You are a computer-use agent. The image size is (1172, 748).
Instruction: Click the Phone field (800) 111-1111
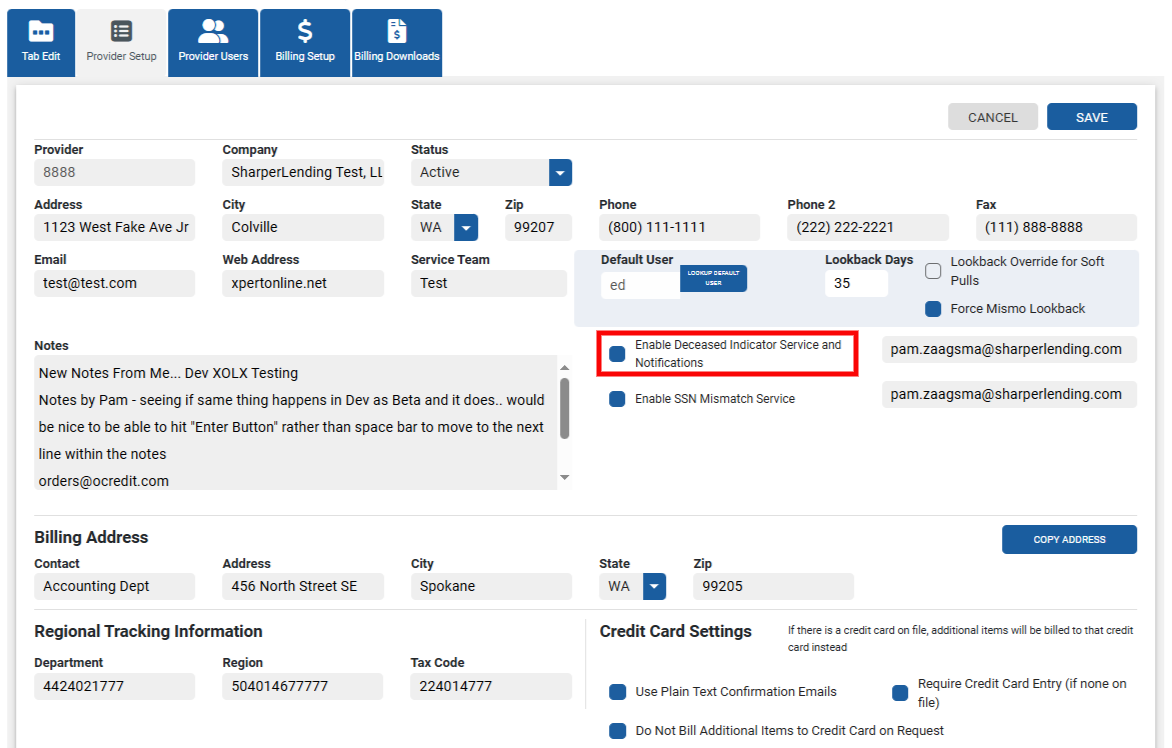click(x=679, y=227)
